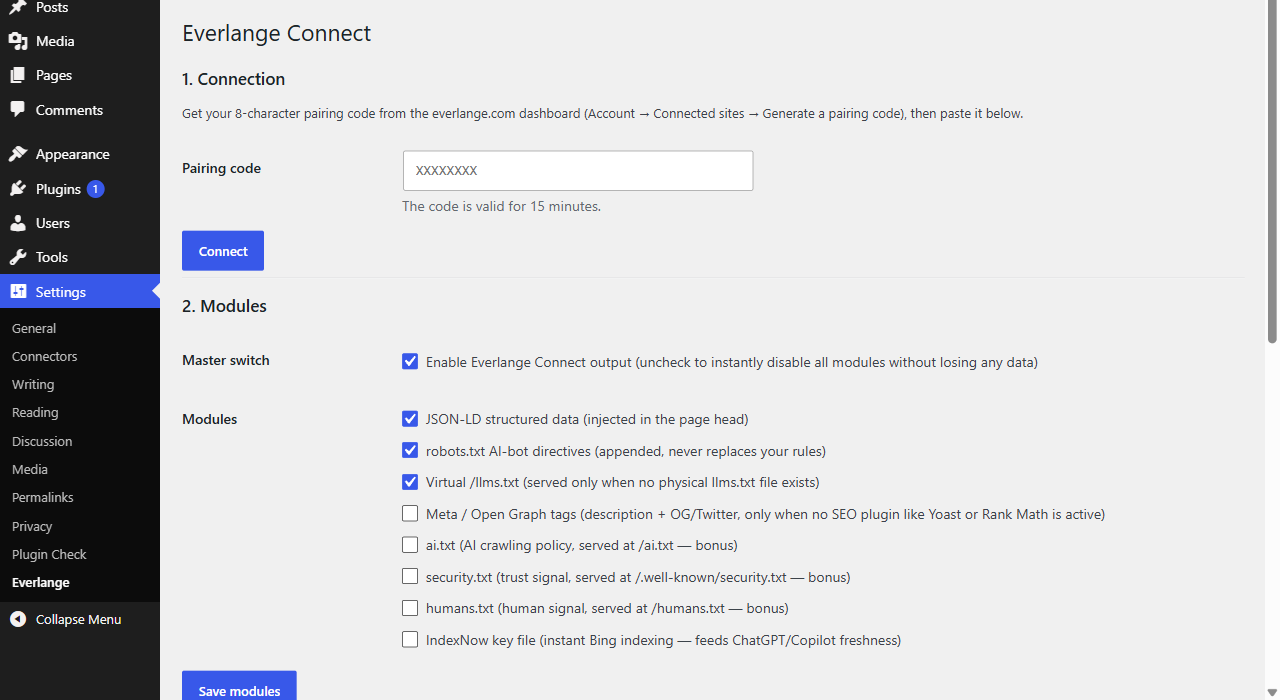Image resolution: width=1280 pixels, height=700 pixels.
Task: Open the Plugin Check settings page
Action: [49, 554]
